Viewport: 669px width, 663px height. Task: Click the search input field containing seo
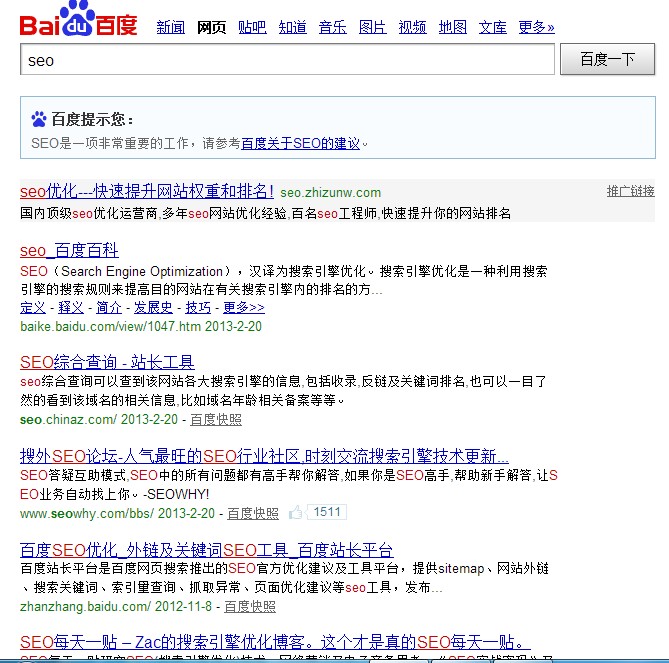pyautogui.click(x=287, y=60)
